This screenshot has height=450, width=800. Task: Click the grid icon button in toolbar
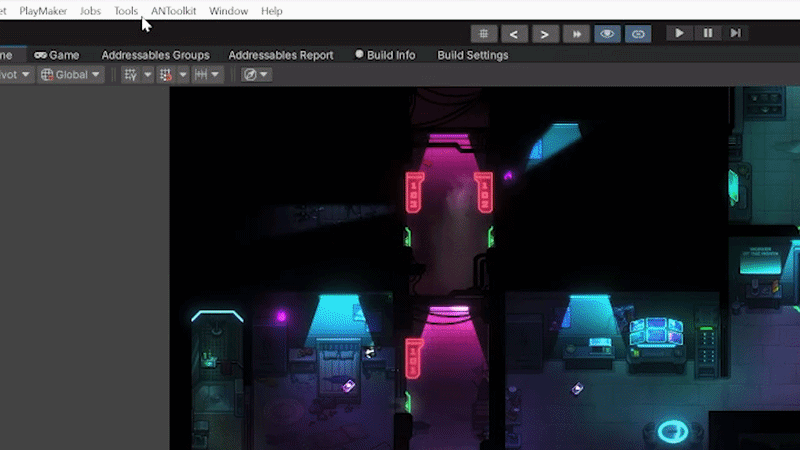click(x=484, y=34)
